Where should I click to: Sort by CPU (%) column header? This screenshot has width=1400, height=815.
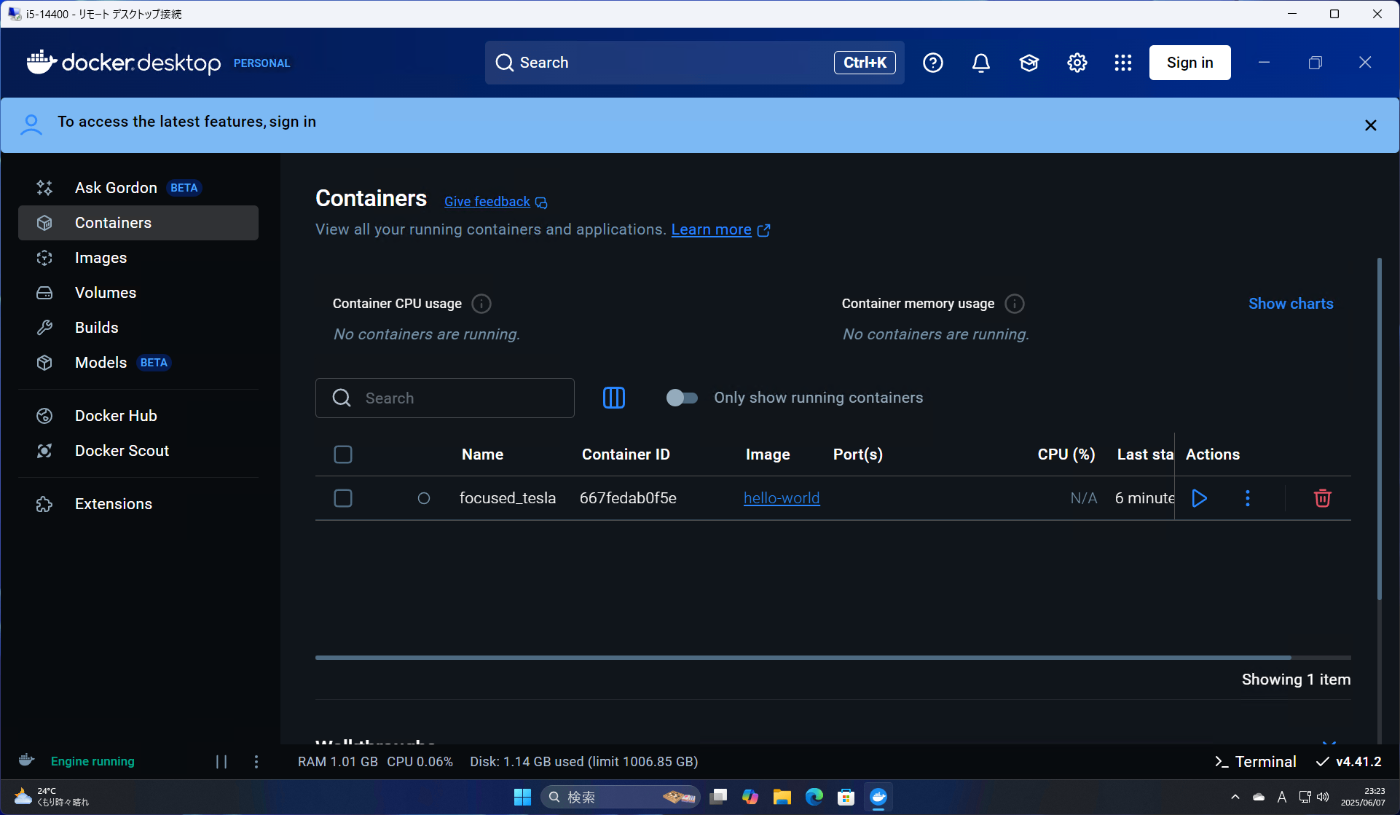(x=1066, y=455)
